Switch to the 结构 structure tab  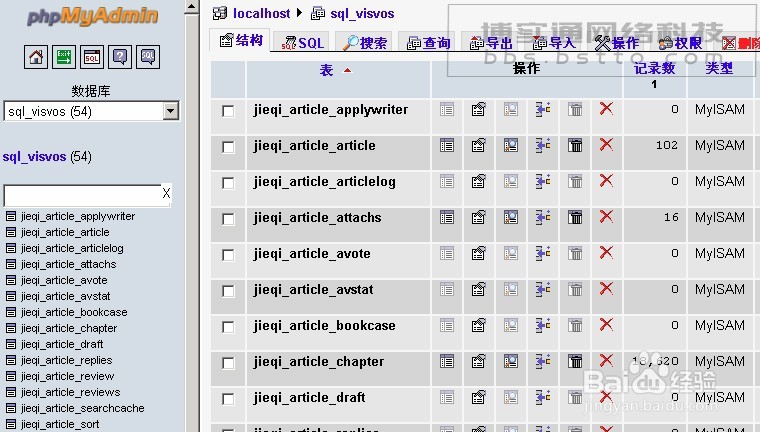241,41
